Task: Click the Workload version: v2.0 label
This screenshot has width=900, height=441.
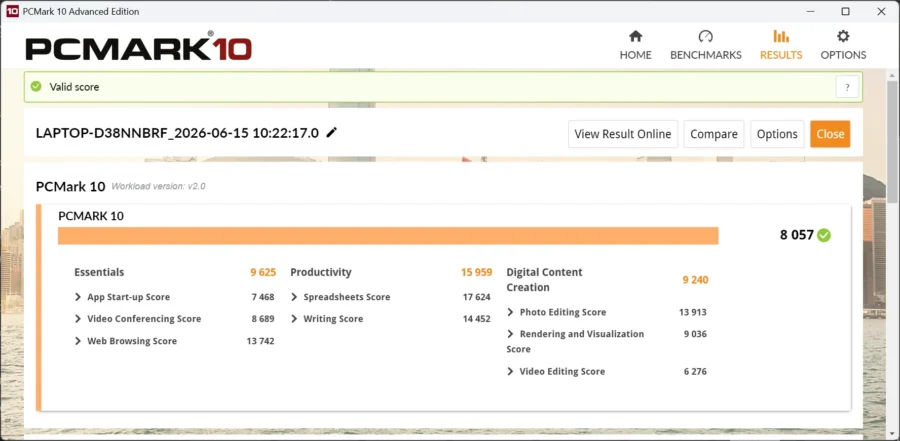Action: click(x=158, y=186)
